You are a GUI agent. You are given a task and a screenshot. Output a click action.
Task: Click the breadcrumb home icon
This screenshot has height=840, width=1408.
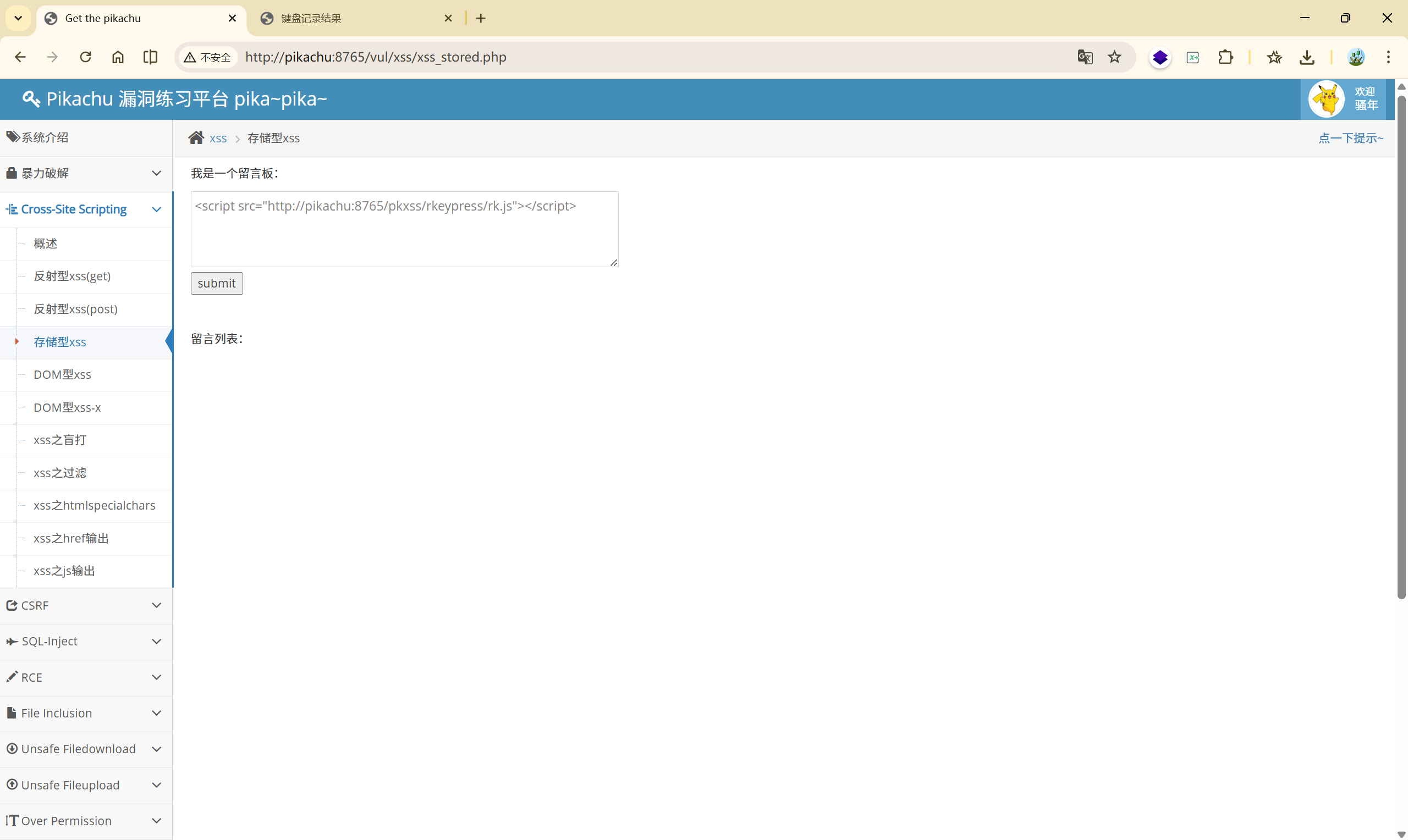pos(196,138)
